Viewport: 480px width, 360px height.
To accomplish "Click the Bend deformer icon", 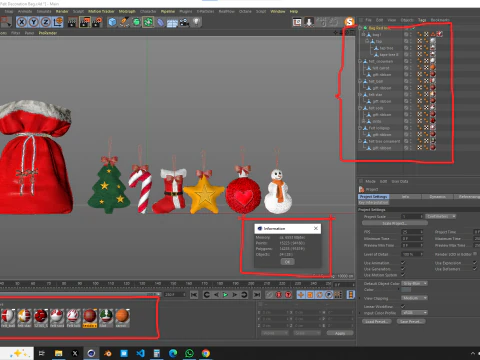I will click(x=160, y=22).
